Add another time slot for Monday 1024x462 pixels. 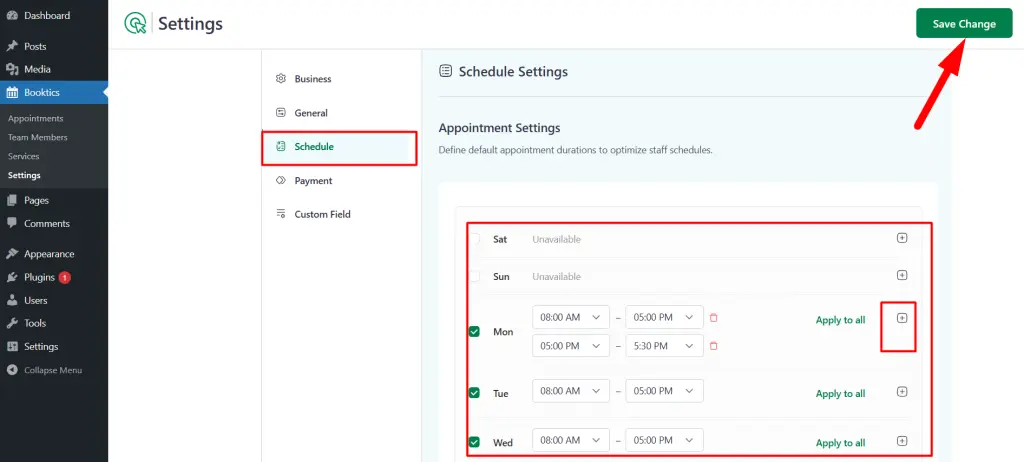(x=901, y=318)
